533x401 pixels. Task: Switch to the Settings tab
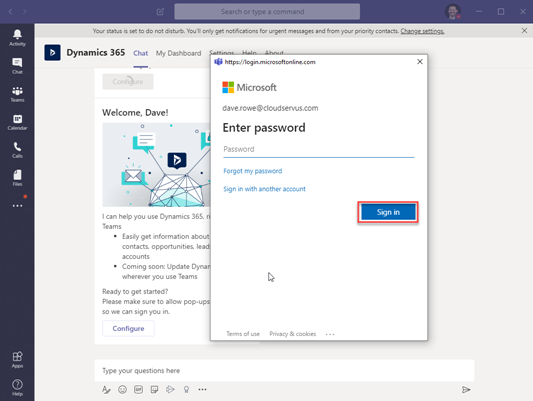click(222, 52)
